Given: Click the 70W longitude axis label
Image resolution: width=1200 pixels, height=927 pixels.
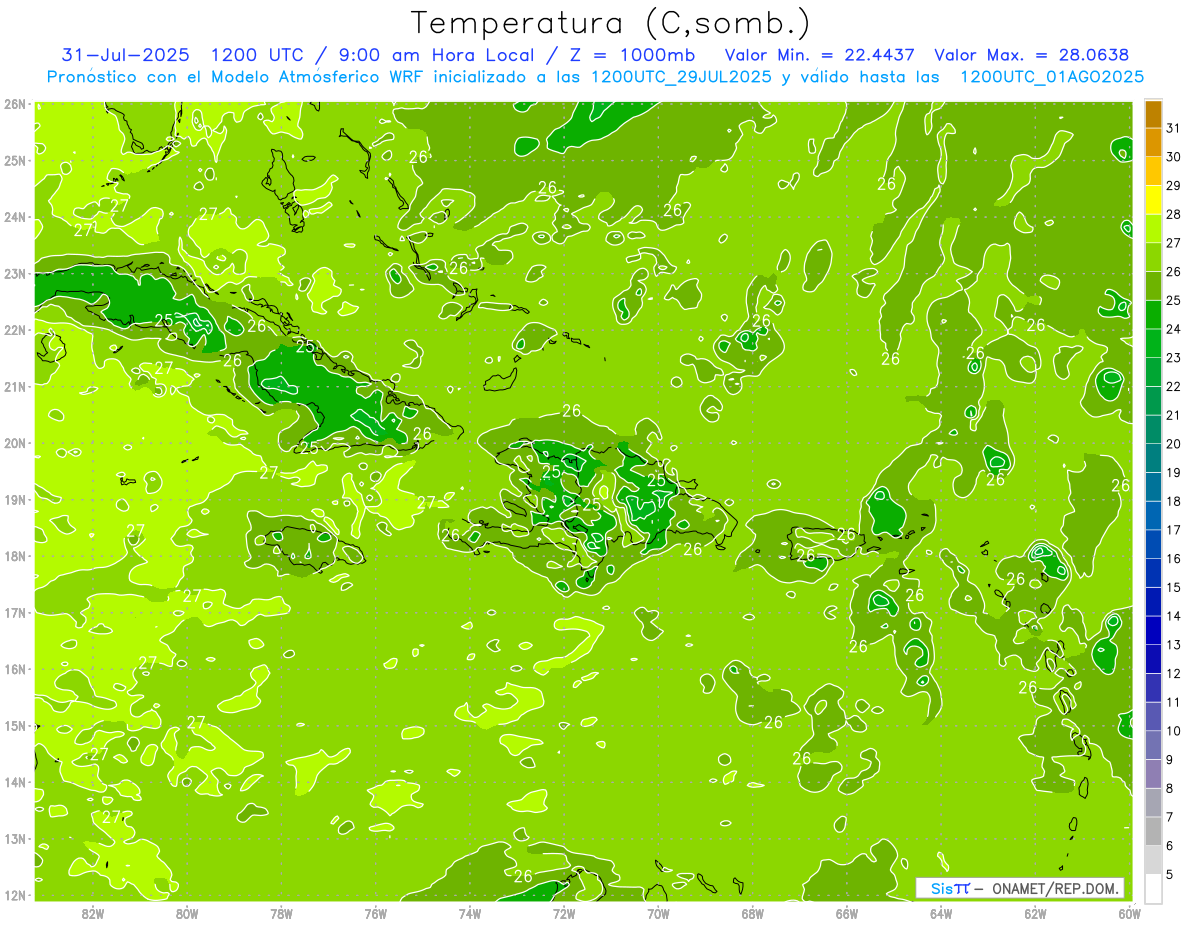Looking at the screenshot, I should [658, 913].
